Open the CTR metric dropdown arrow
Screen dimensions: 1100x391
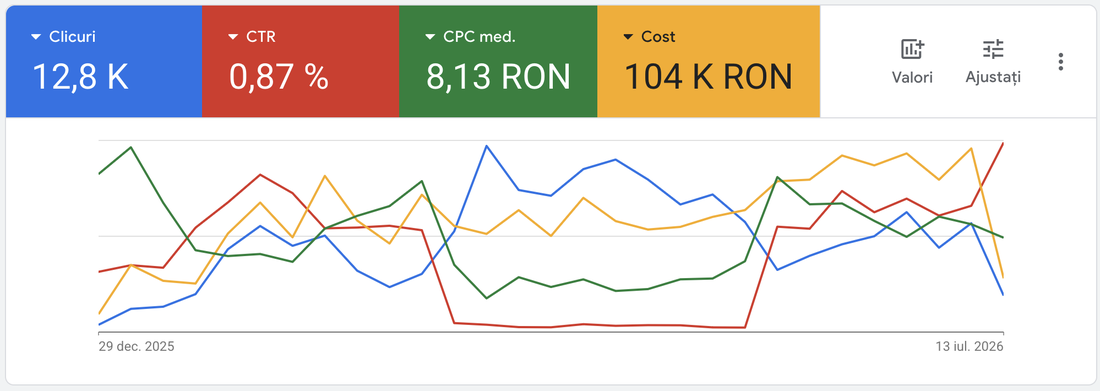234,37
